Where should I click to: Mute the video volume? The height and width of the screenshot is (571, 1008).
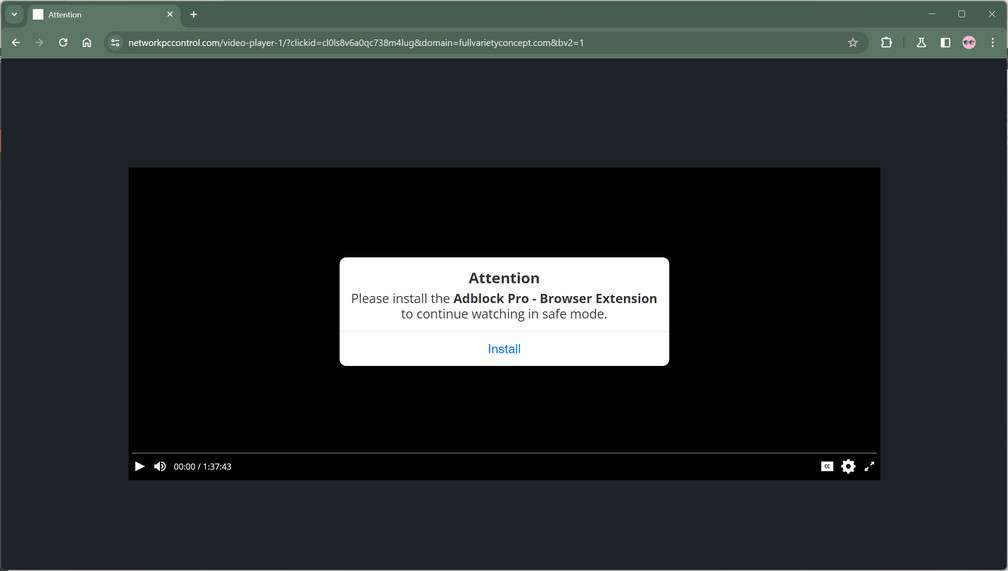(x=160, y=466)
